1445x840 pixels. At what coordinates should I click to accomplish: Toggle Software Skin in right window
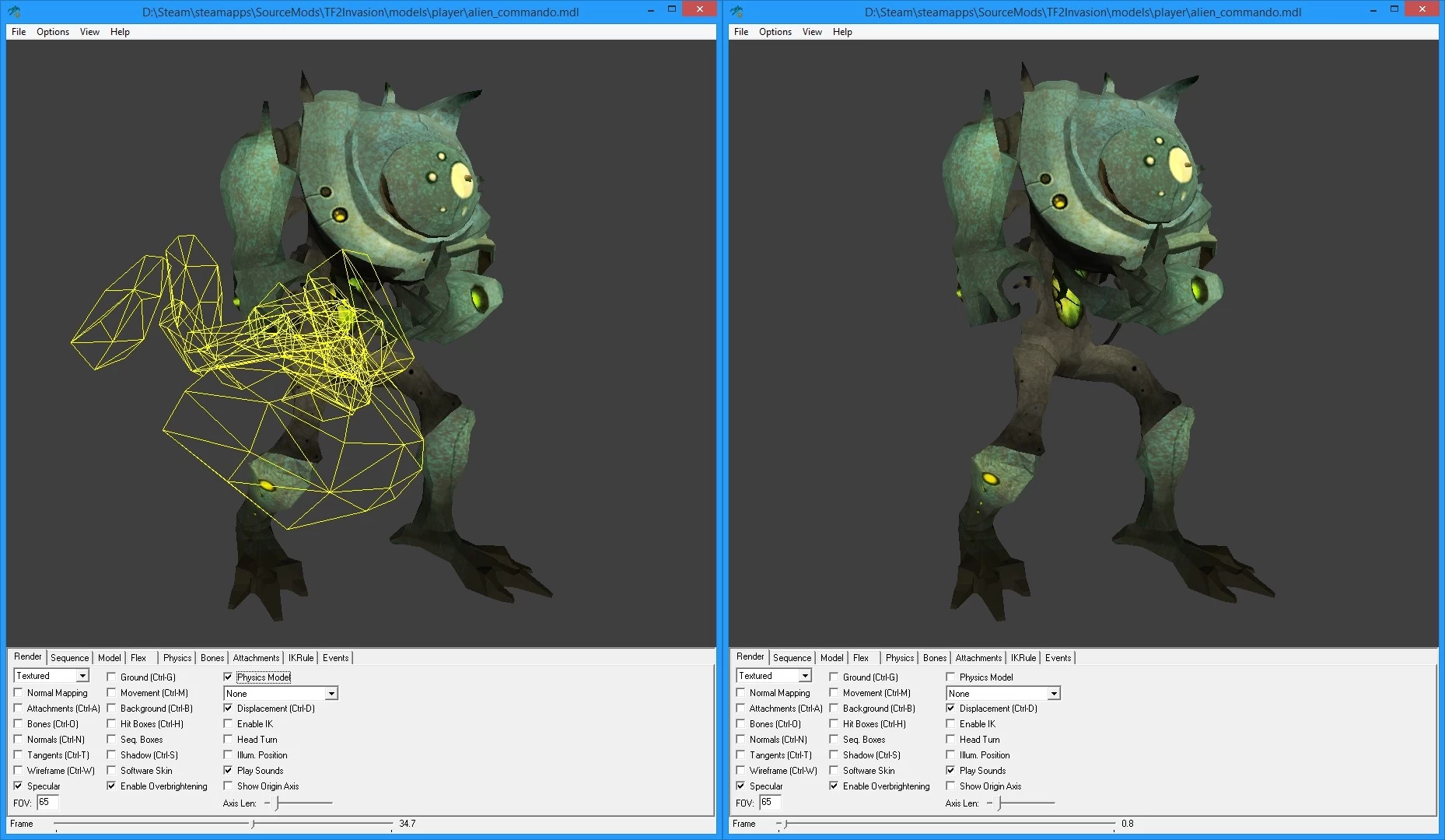[834, 771]
